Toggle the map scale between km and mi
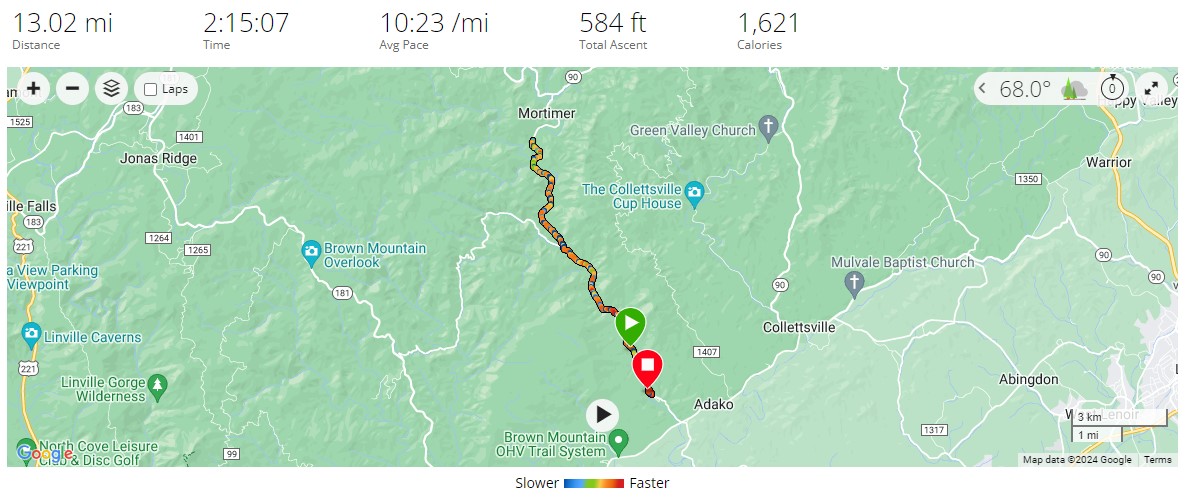The image size is (1198, 504). coord(1119,426)
